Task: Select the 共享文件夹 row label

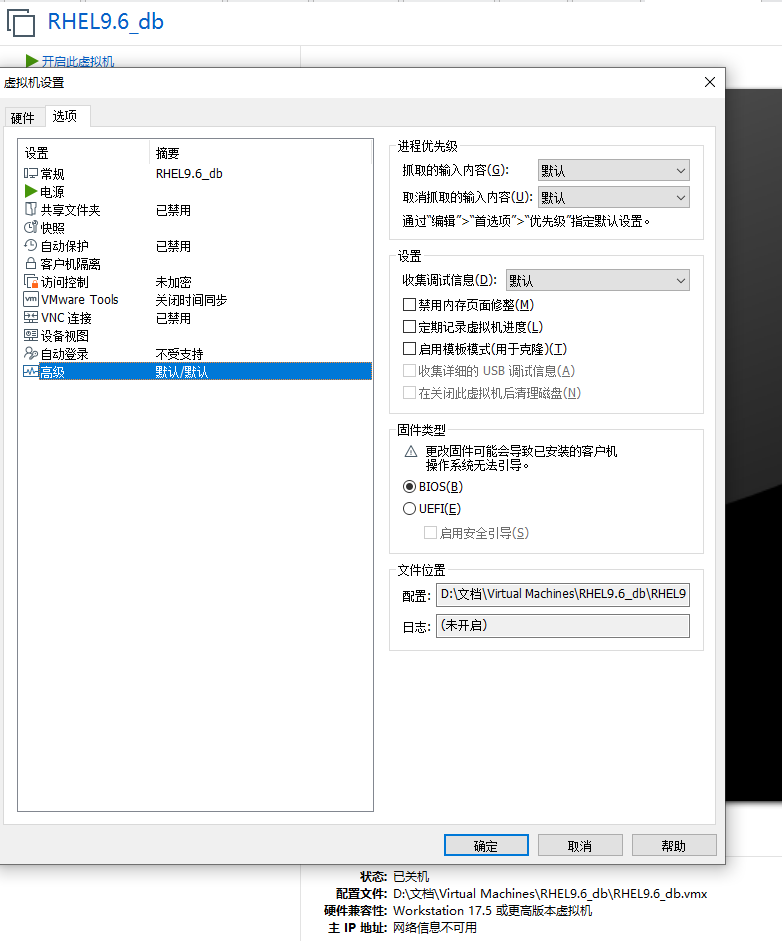Action: tap(70, 210)
